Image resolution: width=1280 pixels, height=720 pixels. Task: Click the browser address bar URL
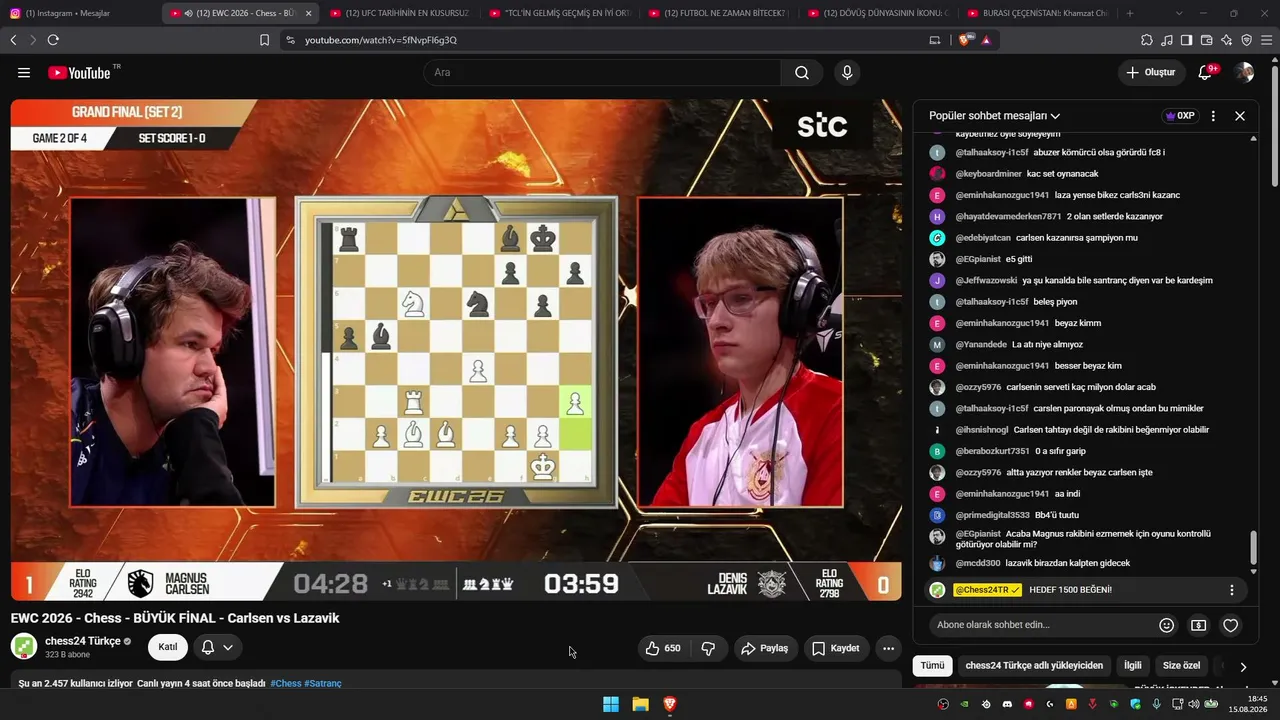point(381,40)
